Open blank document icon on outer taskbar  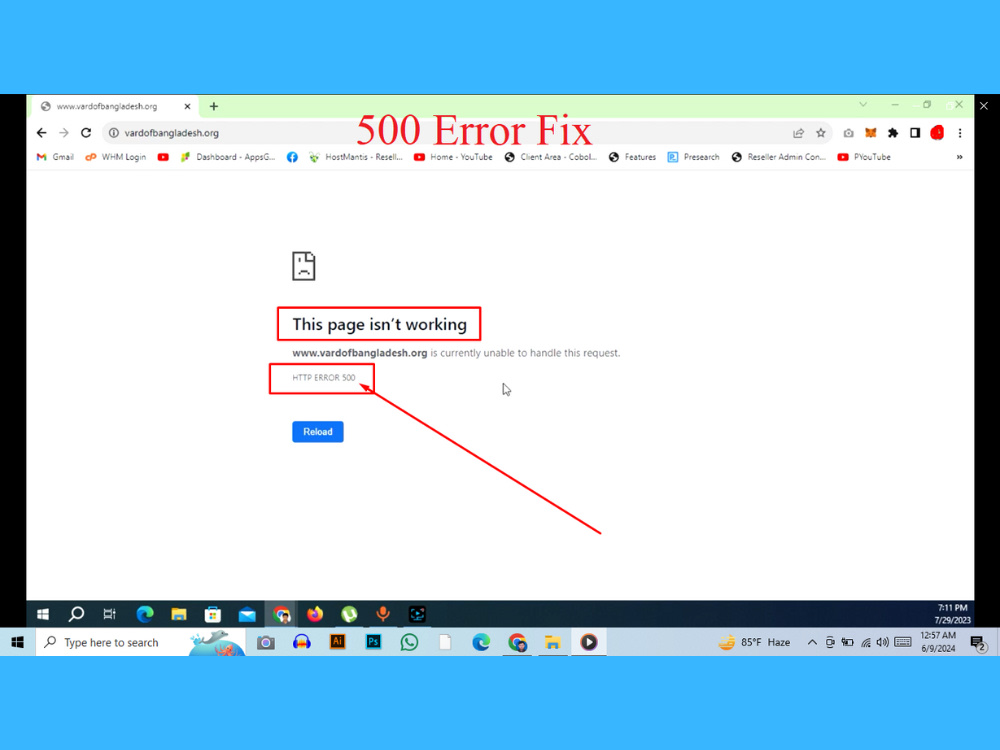pos(445,642)
